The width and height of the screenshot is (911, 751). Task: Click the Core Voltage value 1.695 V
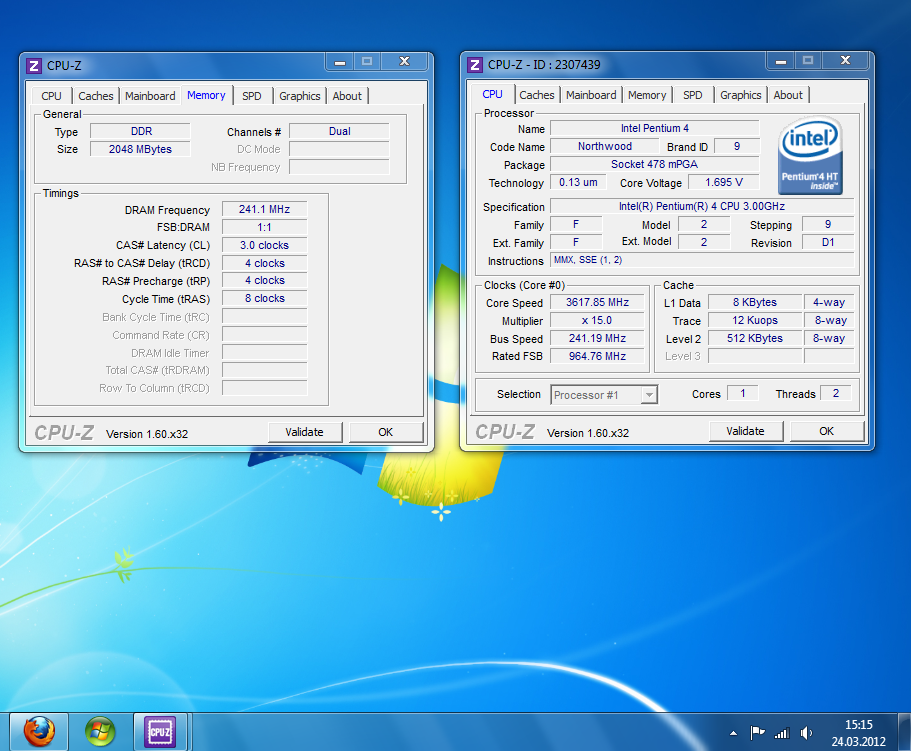pos(724,182)
